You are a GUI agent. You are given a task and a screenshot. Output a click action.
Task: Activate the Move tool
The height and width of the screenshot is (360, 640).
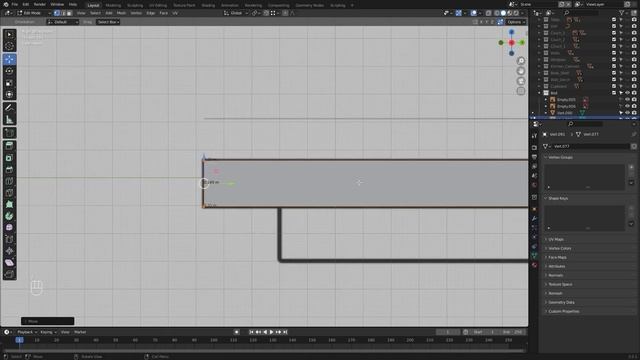(9, 60)
